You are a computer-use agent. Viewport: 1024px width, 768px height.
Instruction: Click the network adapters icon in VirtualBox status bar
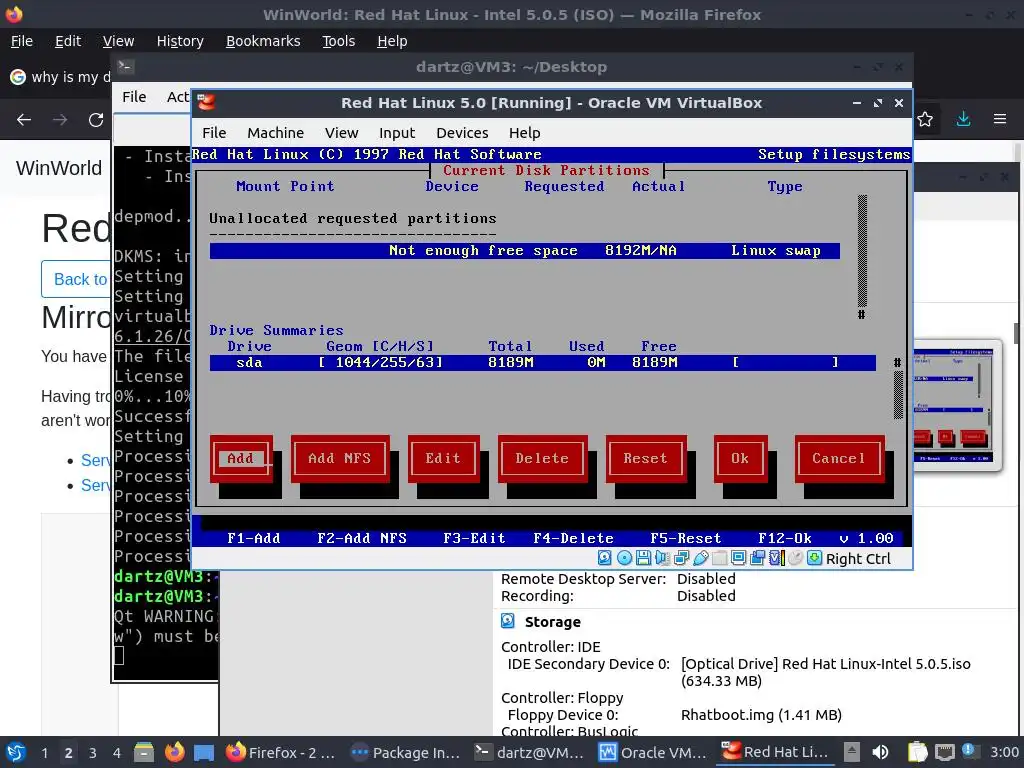681,558
